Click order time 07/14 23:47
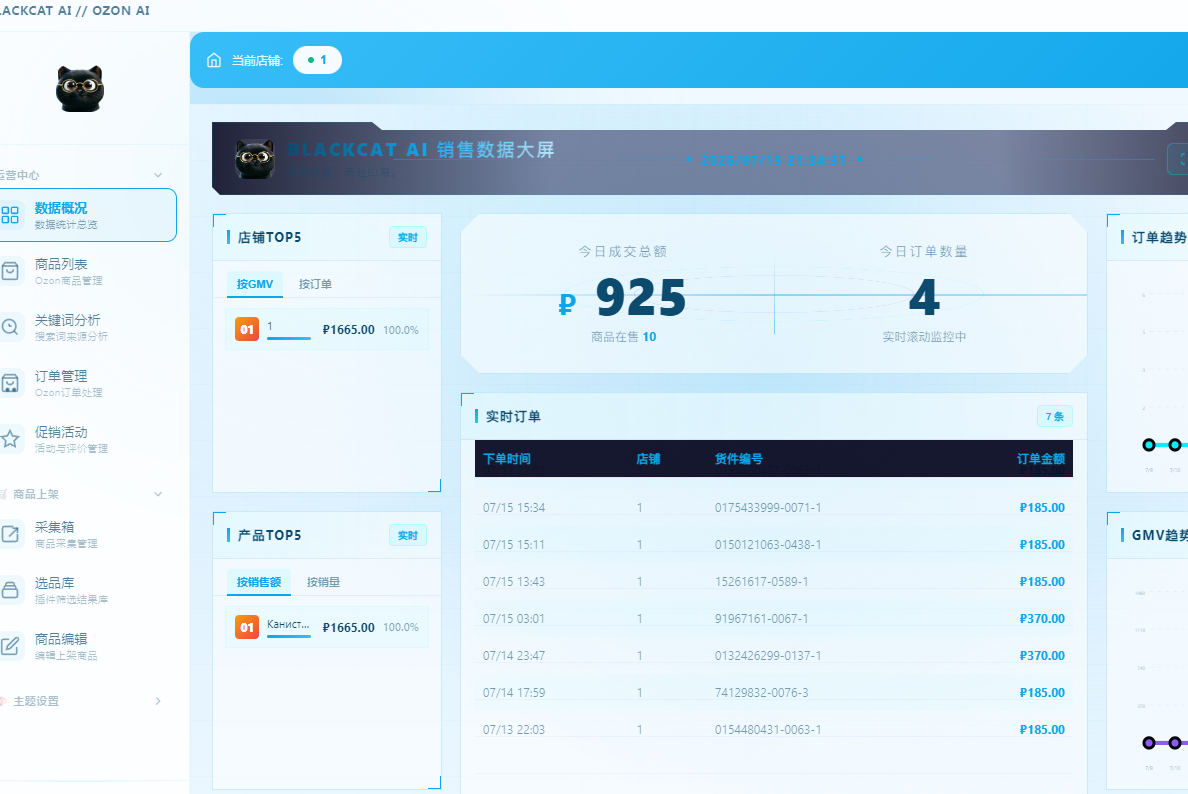The height and width of the screenshot is (794, 1188). pos(514,655)
